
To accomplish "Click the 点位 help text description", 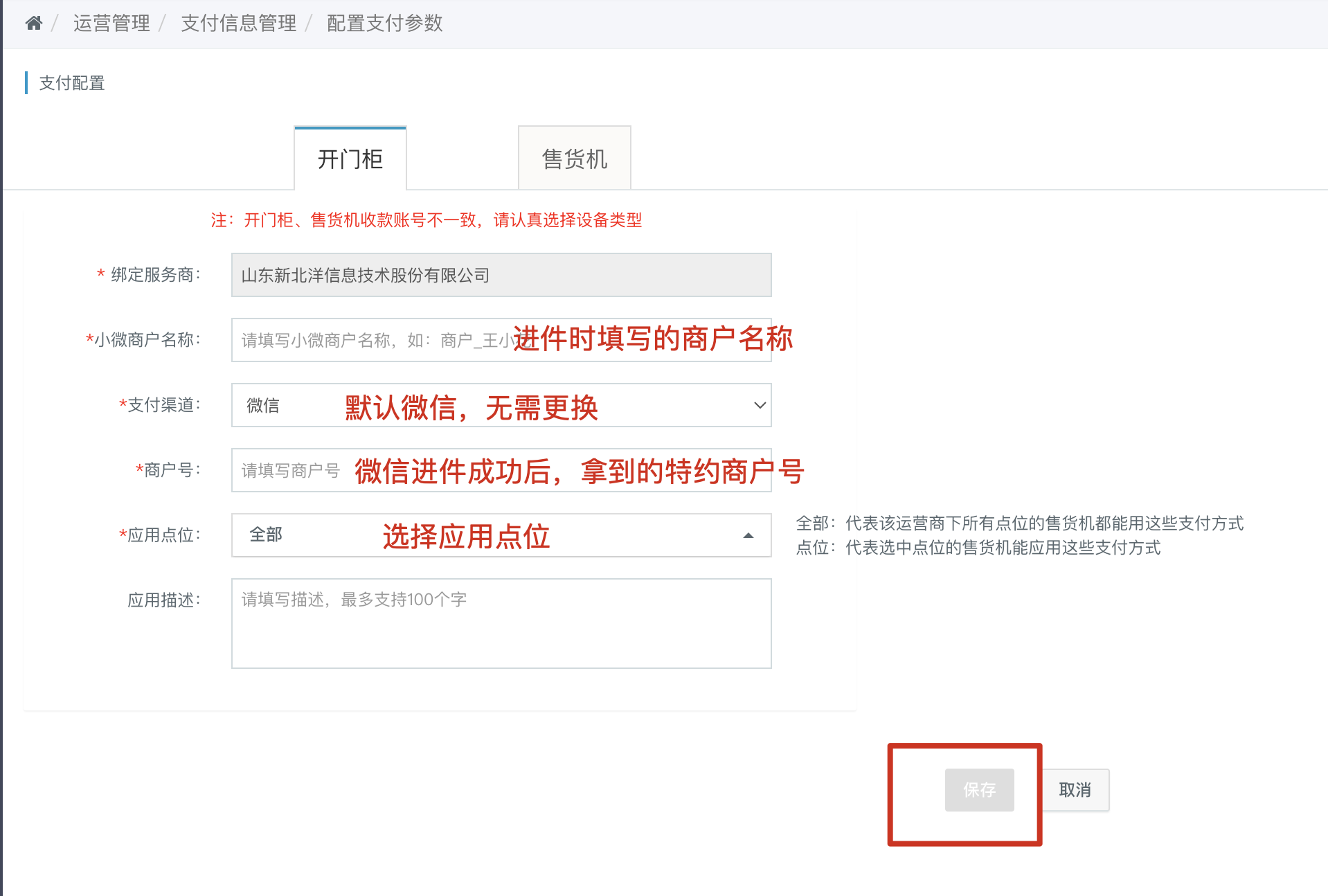I will pyautogui.click(x=978, y=548).
